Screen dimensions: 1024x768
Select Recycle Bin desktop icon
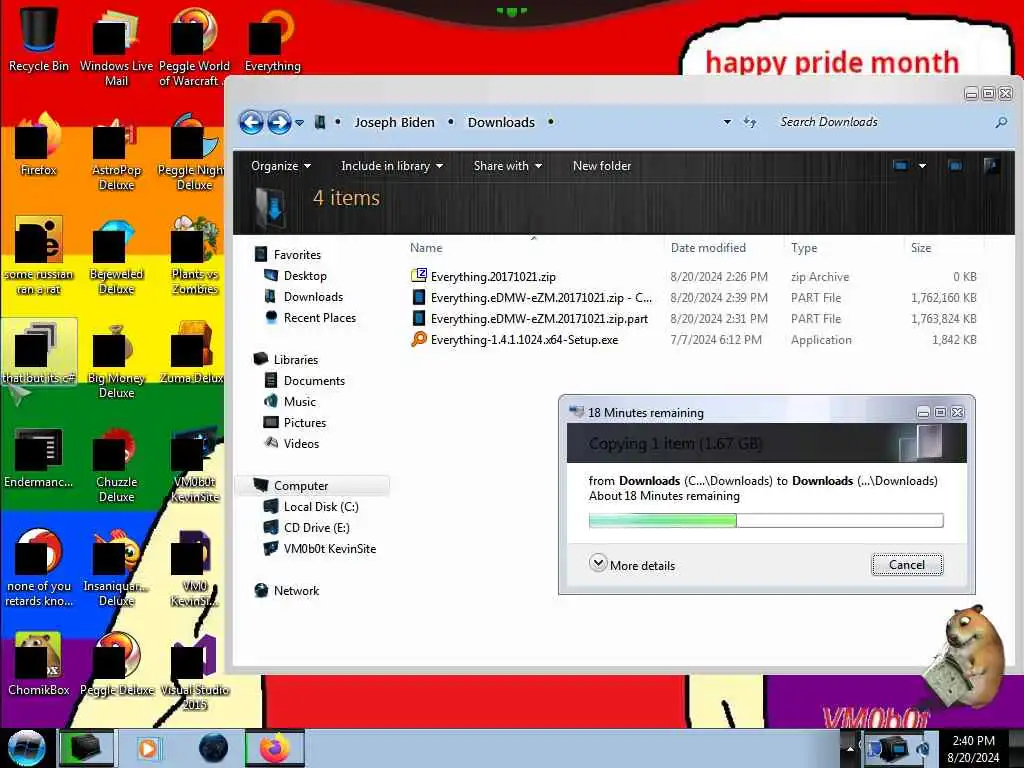39,39
